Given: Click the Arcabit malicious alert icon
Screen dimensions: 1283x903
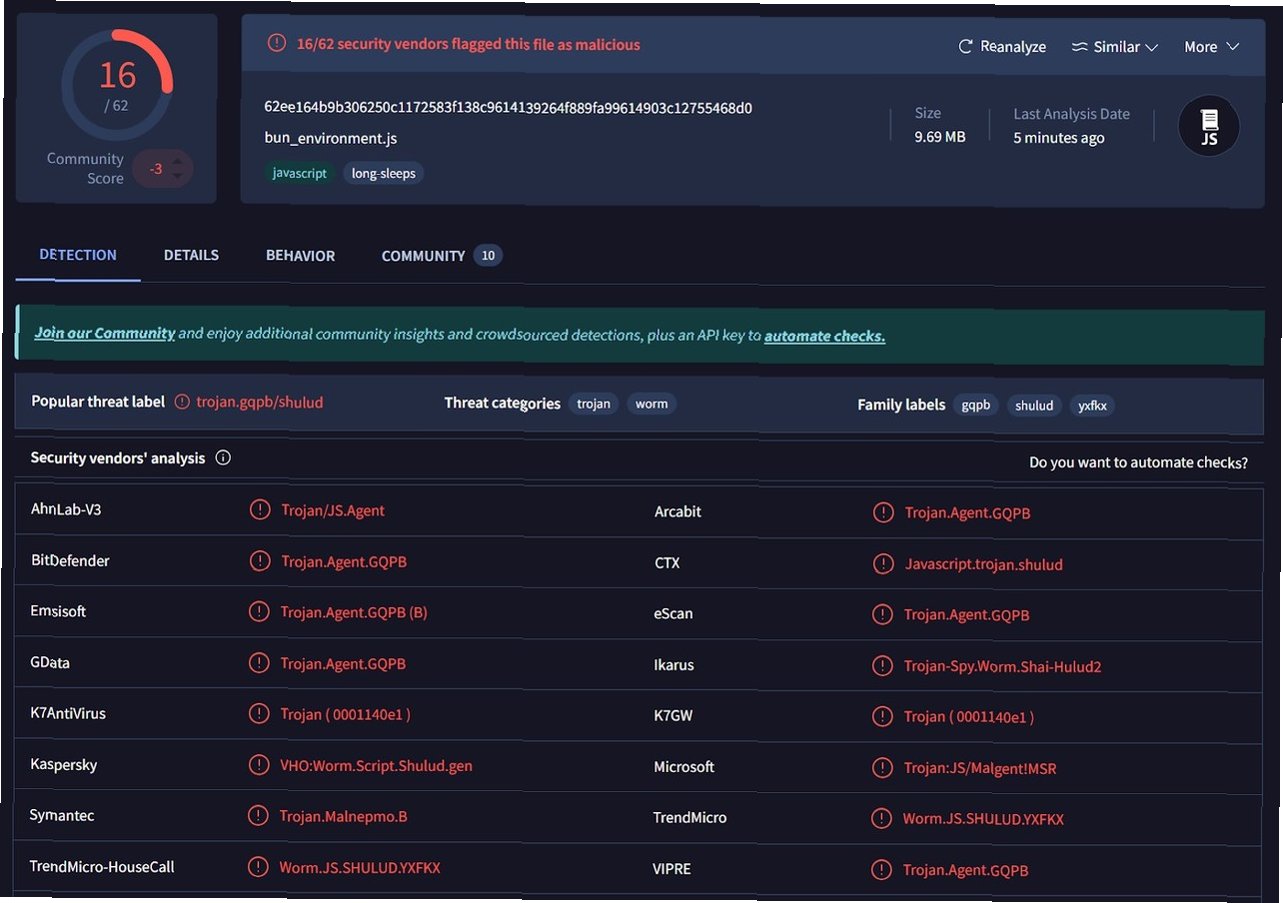Looking at the screenshot, I should pyautogui.click(x=883, y=513).
